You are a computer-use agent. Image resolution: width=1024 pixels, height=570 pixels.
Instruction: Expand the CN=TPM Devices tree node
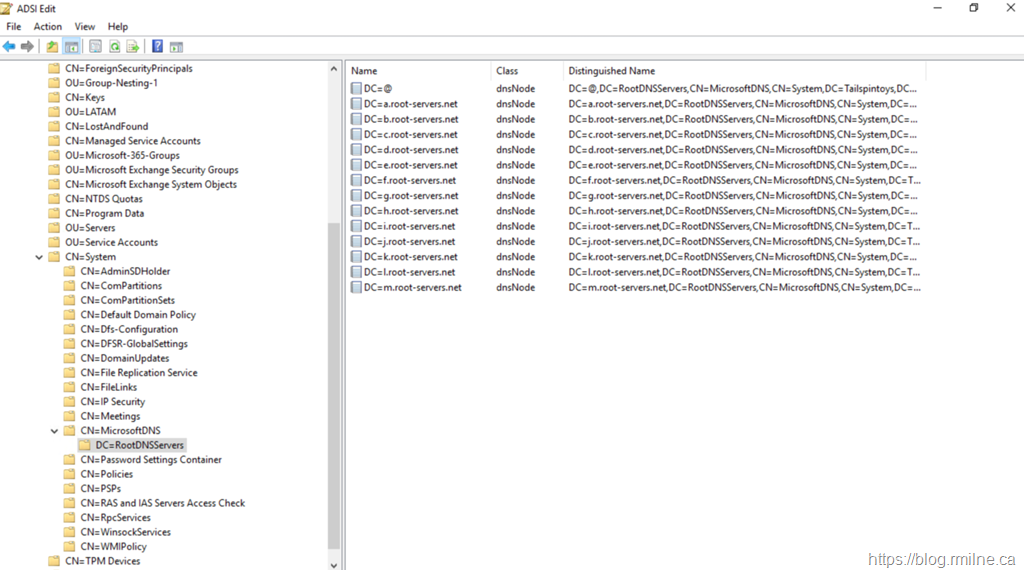coord(39,561)
